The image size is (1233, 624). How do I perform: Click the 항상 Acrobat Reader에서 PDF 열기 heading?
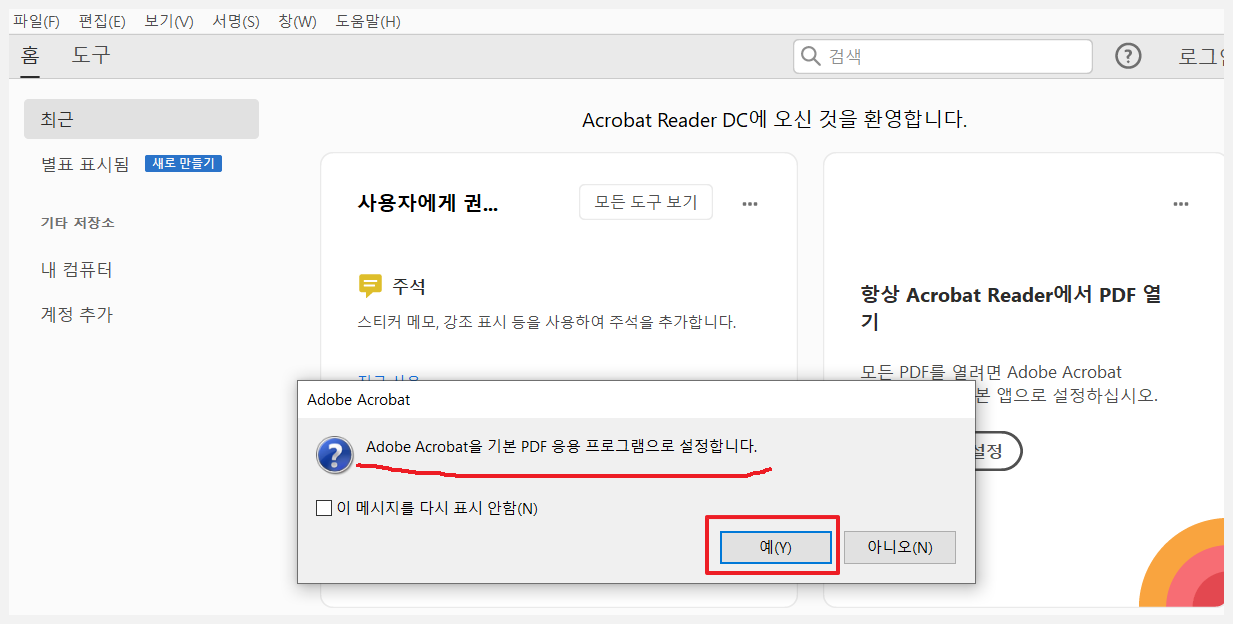click(1011, 308)
